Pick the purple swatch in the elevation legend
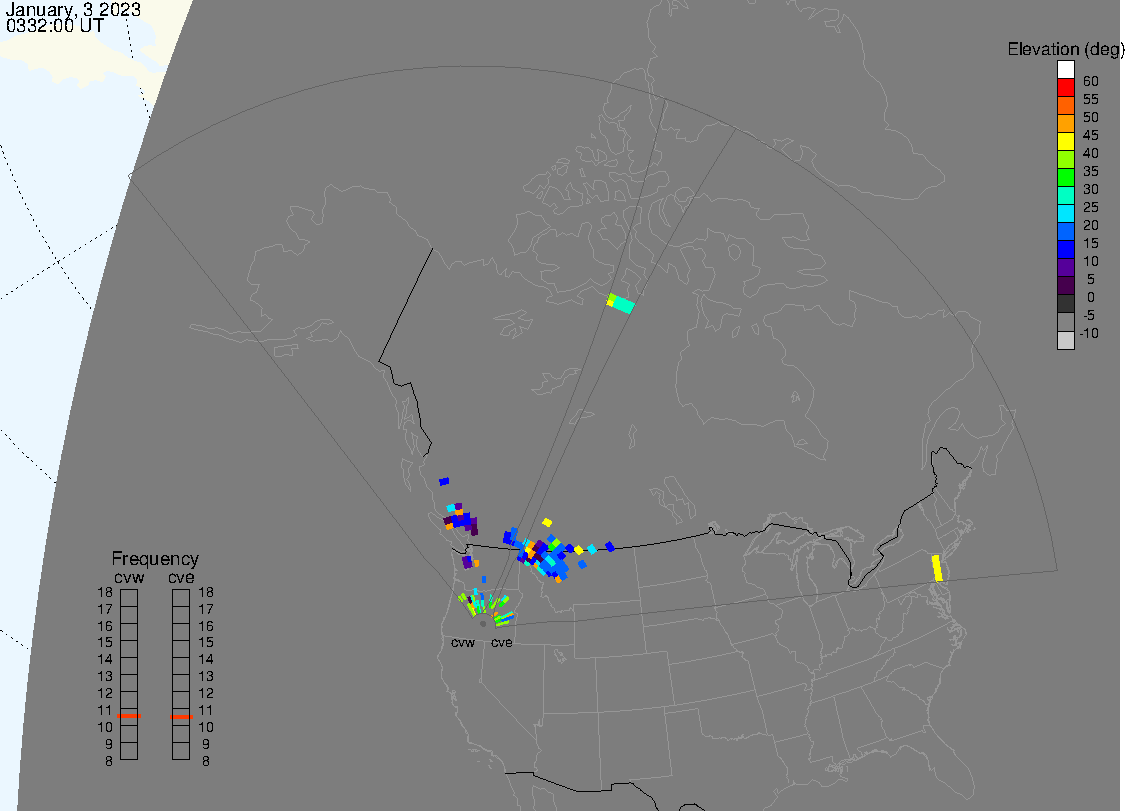1125x811 pixels. [x=1065, y=267]
